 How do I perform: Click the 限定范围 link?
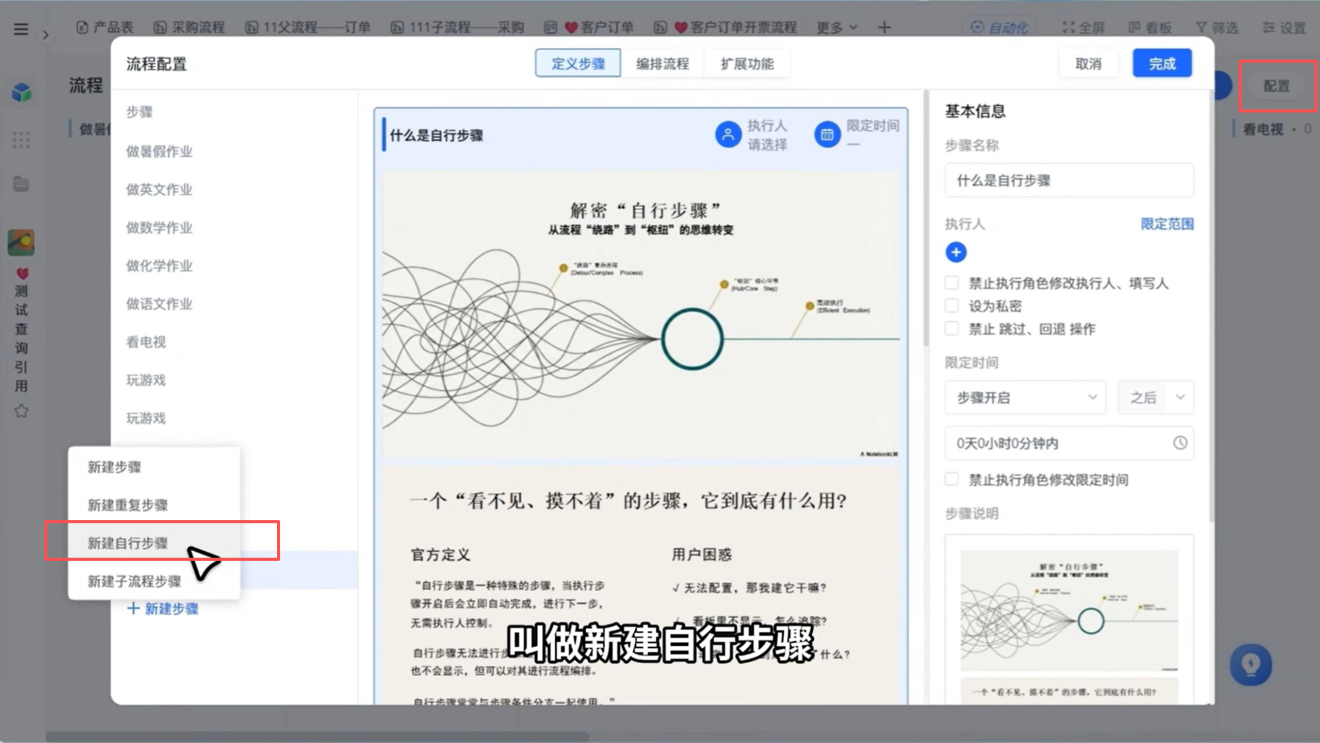1167,224
